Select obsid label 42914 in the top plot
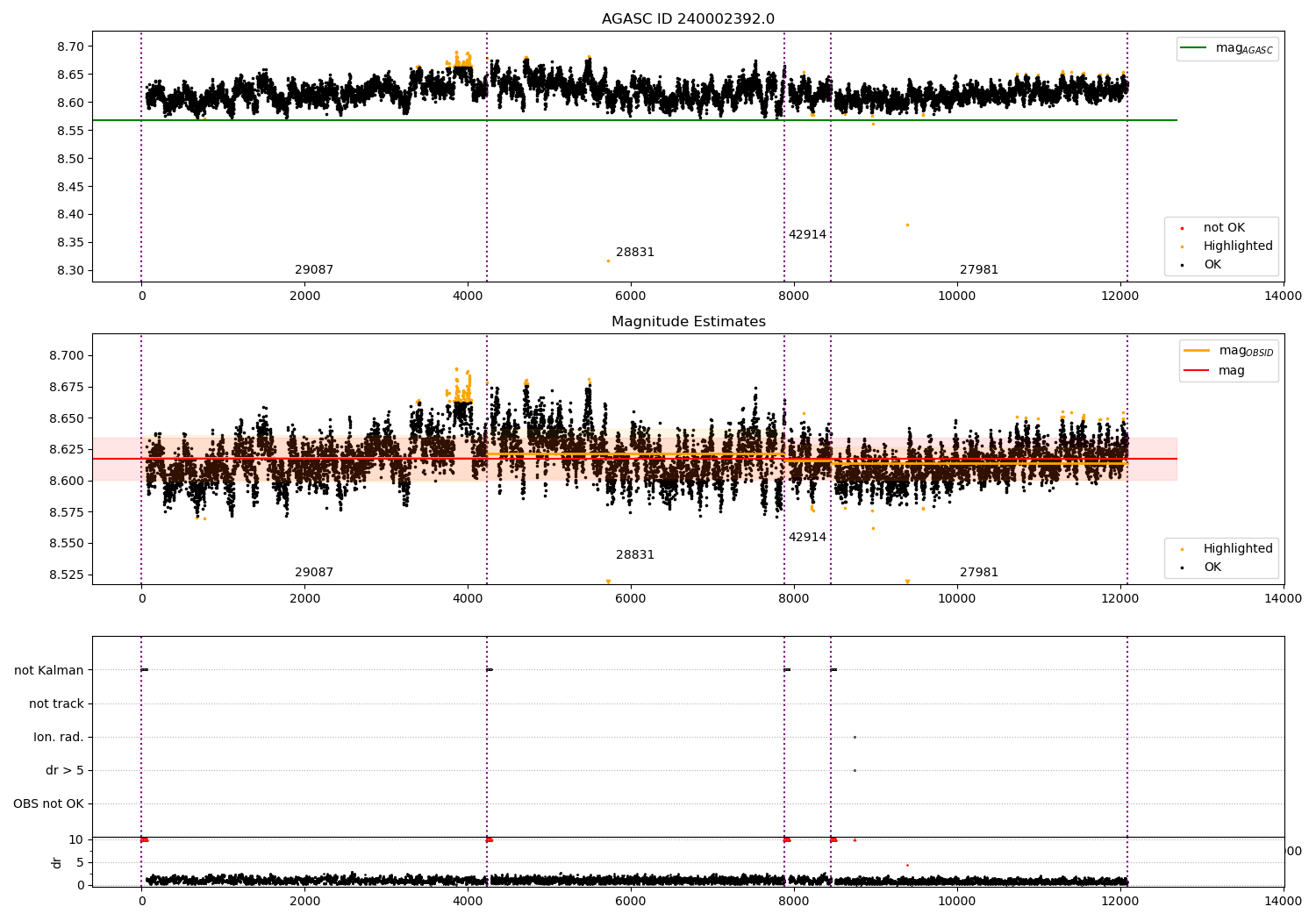The image size is (1316, 921). click(807, 234)
